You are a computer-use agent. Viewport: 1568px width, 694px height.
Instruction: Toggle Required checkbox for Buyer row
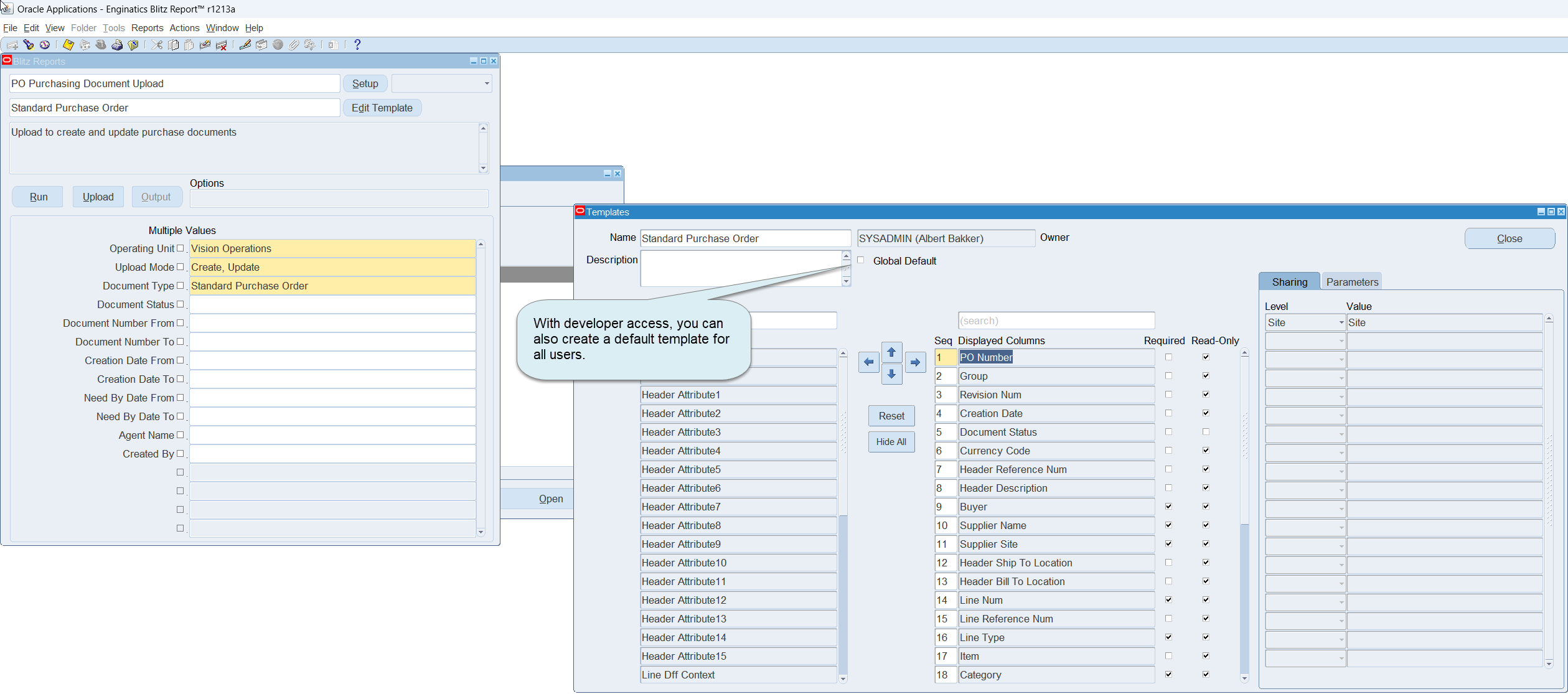click(1168, 507)
